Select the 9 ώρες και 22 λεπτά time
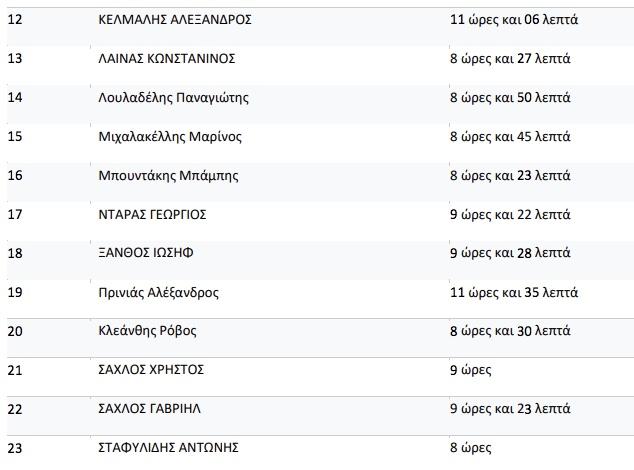The width and height of the screenshot is (634, 470). coord(510,214)
